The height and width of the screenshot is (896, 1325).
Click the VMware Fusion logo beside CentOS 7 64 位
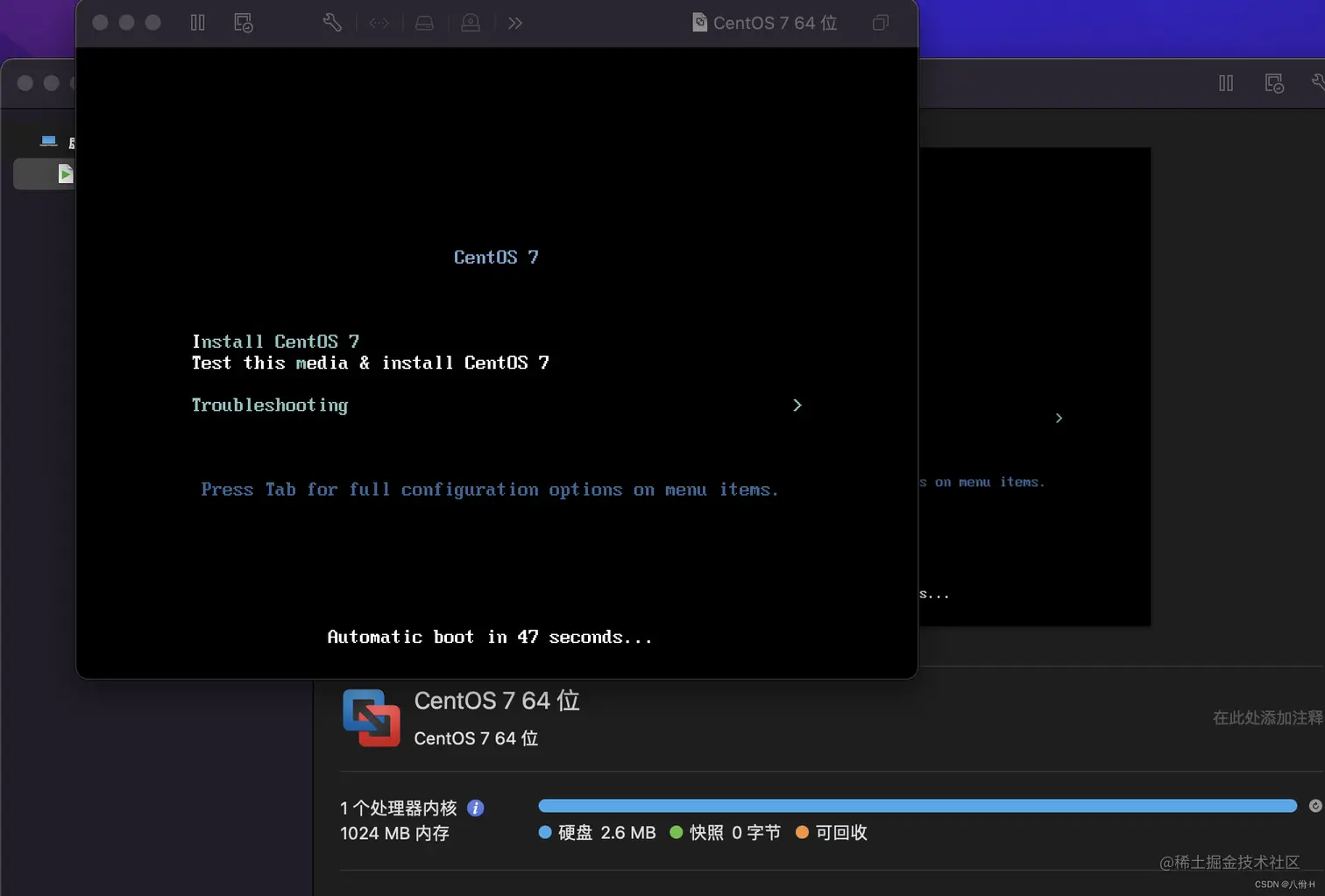[x=372, y=718]
